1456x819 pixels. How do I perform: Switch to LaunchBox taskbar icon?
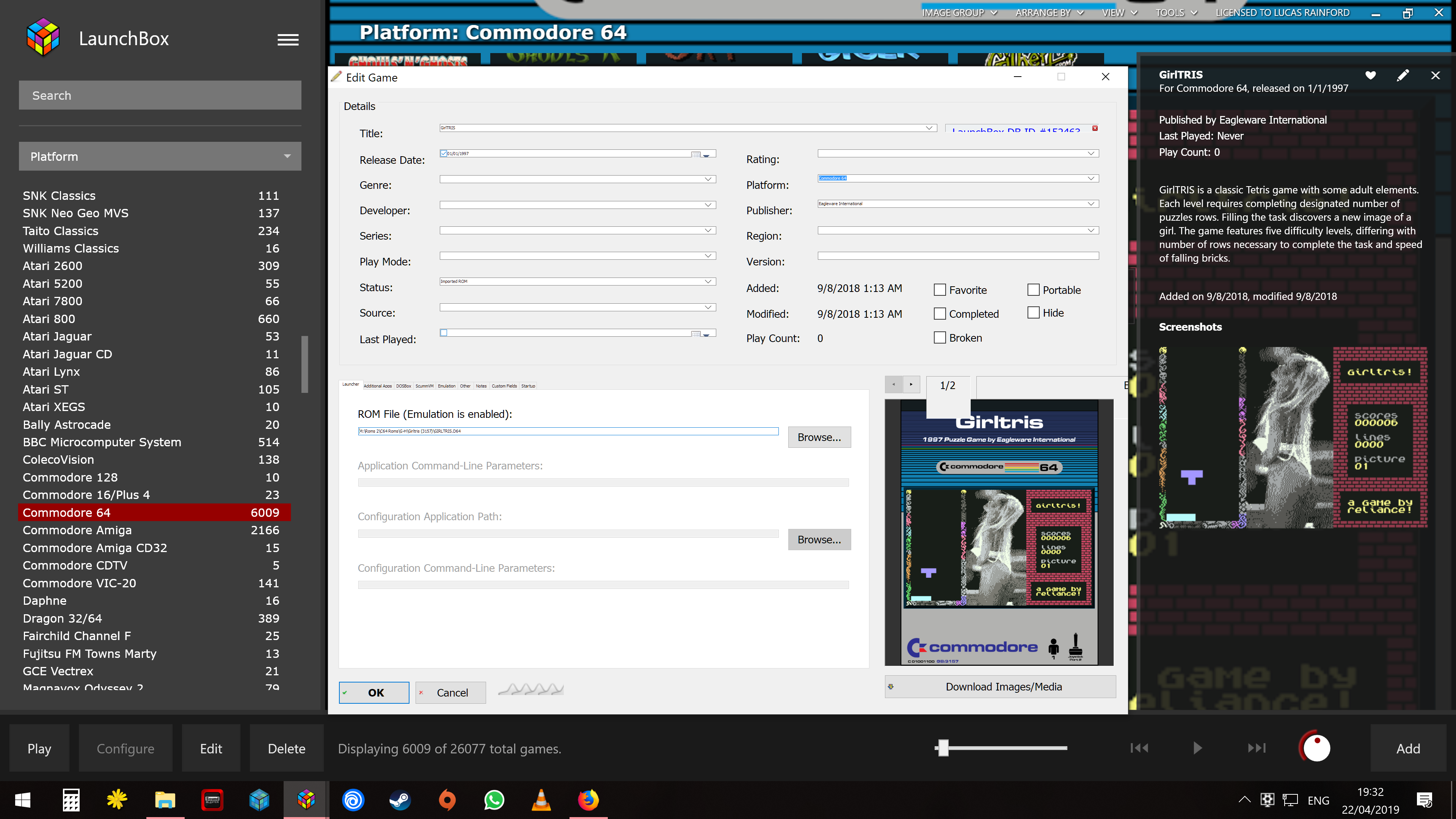pos(306,800)
